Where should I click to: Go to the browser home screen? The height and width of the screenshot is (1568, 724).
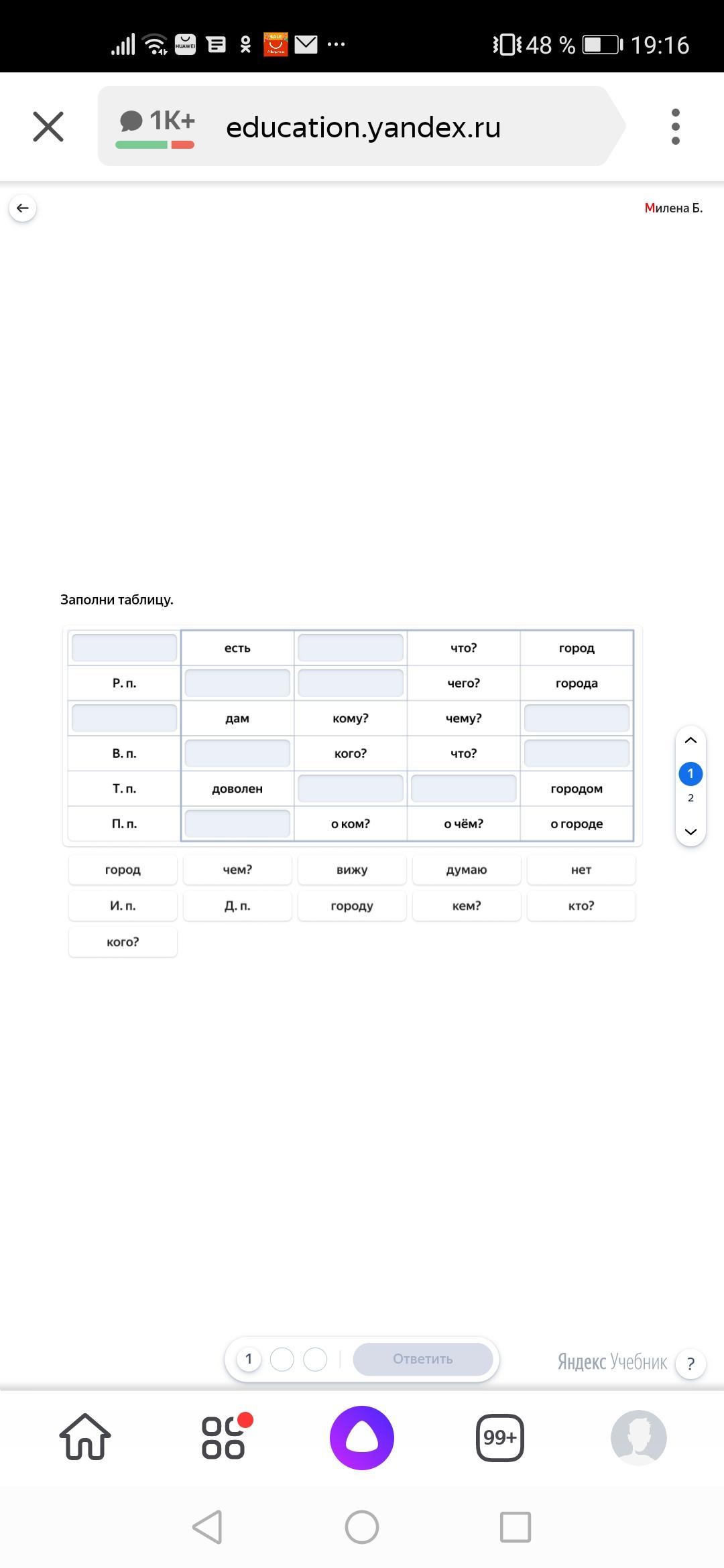(x=85, y=1438)
